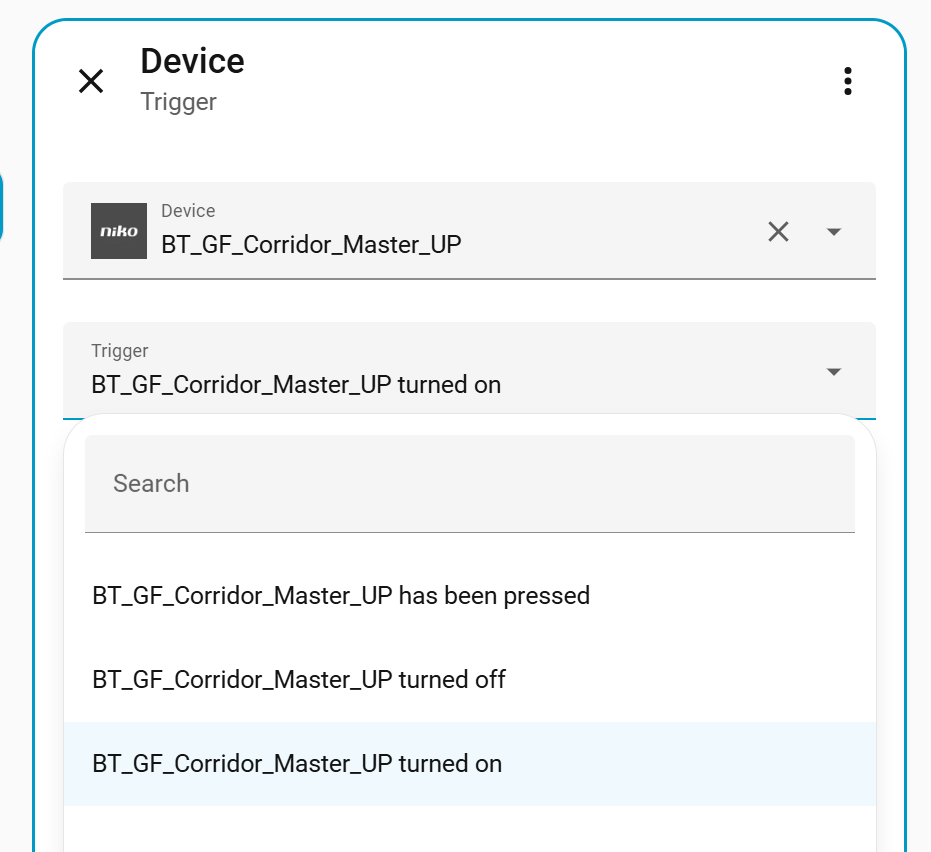This screenshot has height=852, width=931.
Task: Click the blue element at the left edge
Action: [x=2, y=207]
